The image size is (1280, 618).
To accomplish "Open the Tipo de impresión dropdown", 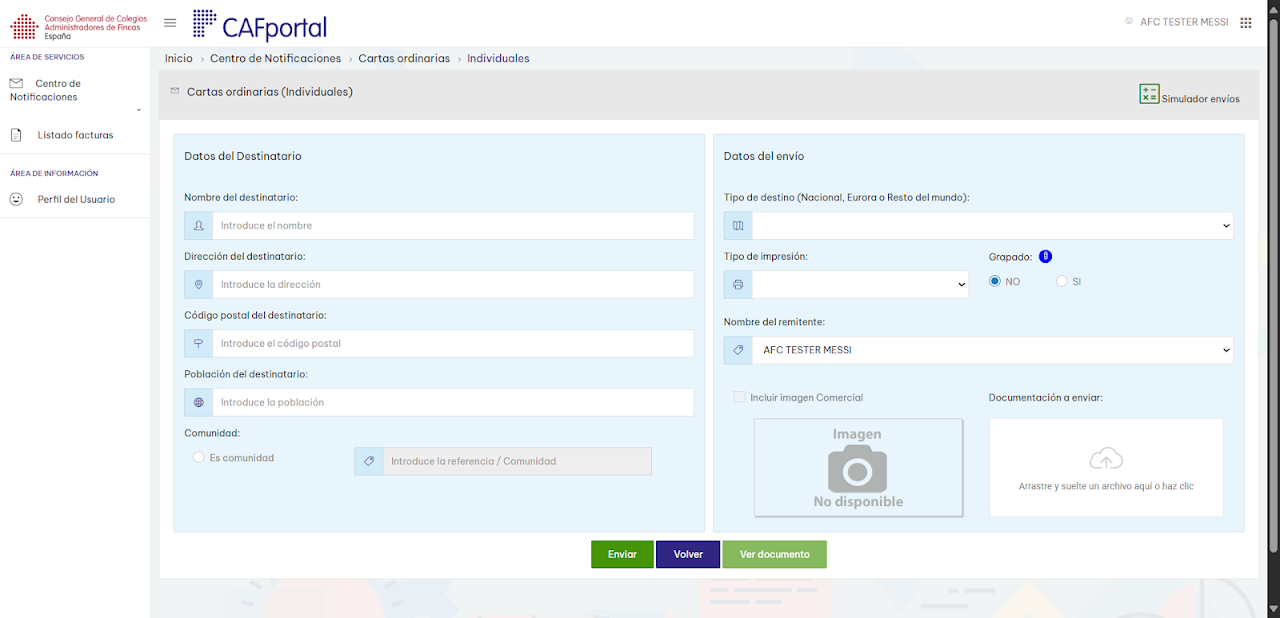I will click(x=846, y=285).
